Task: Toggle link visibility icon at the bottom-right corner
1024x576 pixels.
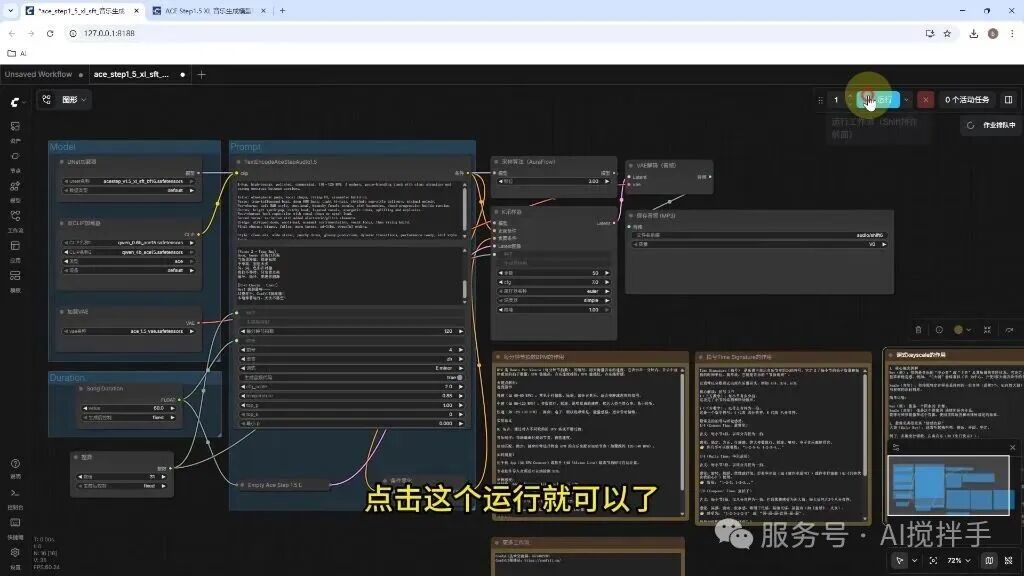Action: point(1009,560)
